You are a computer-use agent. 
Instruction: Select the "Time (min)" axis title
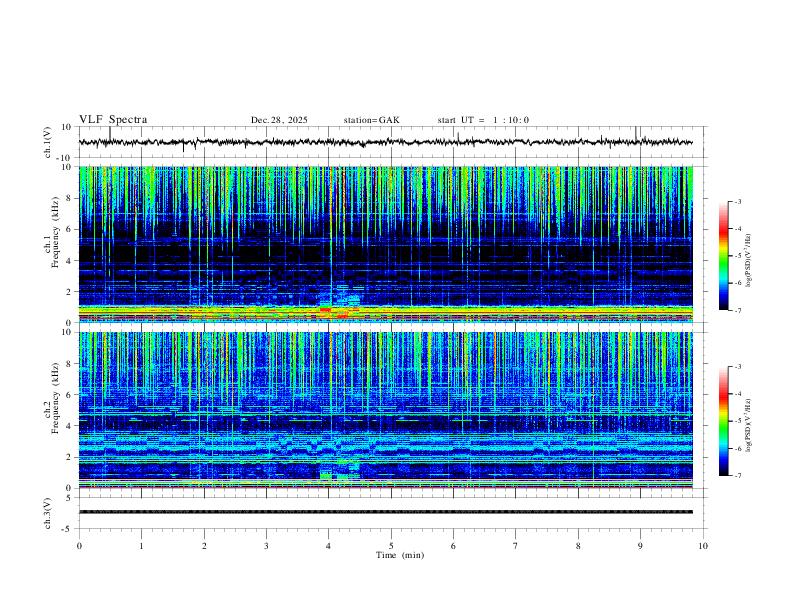point(400,555)
